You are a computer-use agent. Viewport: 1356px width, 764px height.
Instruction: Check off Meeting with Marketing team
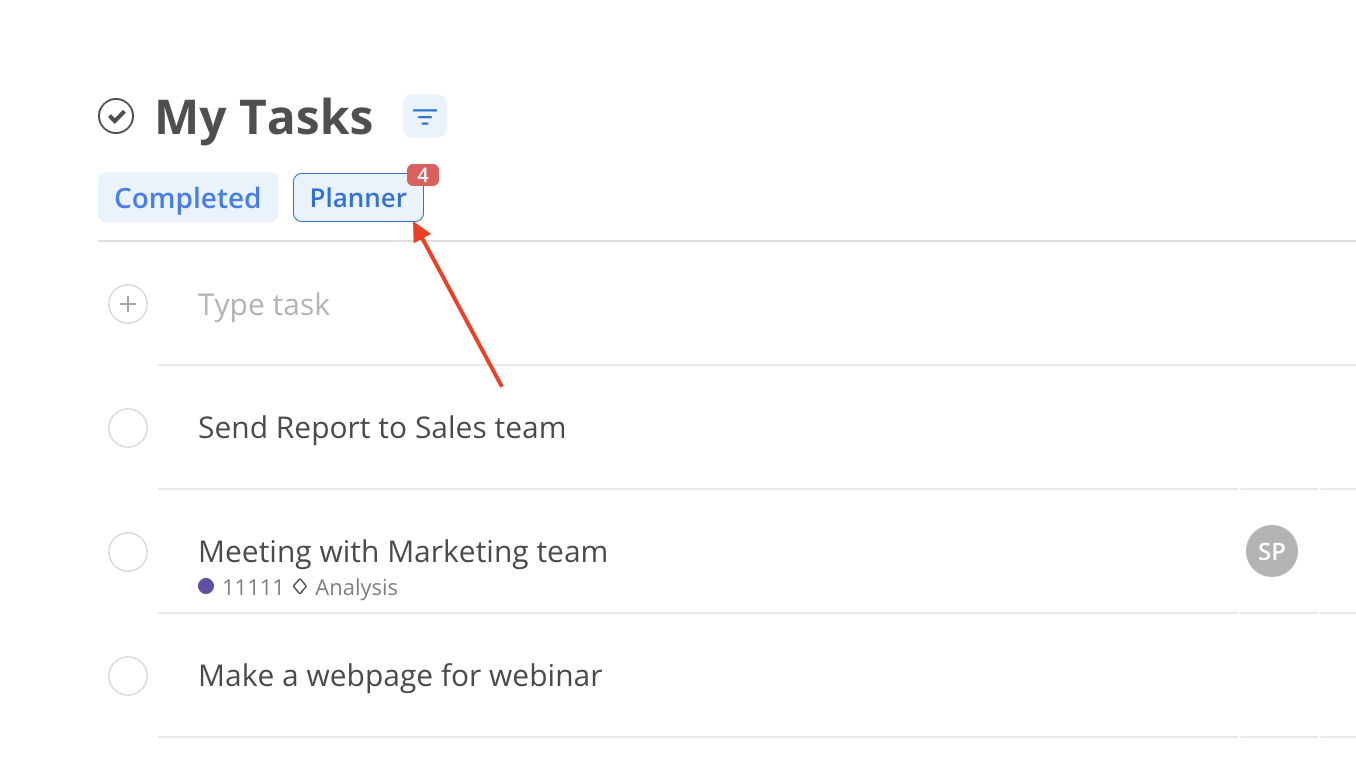pyautogui.click(x=128, y=552)
